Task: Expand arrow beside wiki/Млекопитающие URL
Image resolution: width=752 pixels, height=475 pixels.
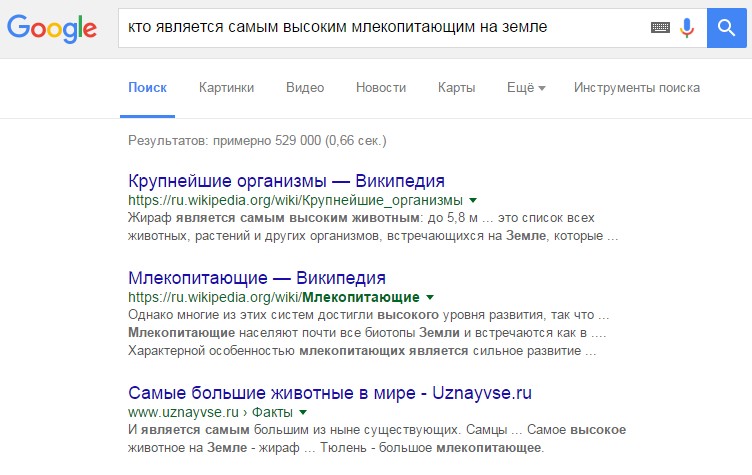Action: [x=430, y=297]
